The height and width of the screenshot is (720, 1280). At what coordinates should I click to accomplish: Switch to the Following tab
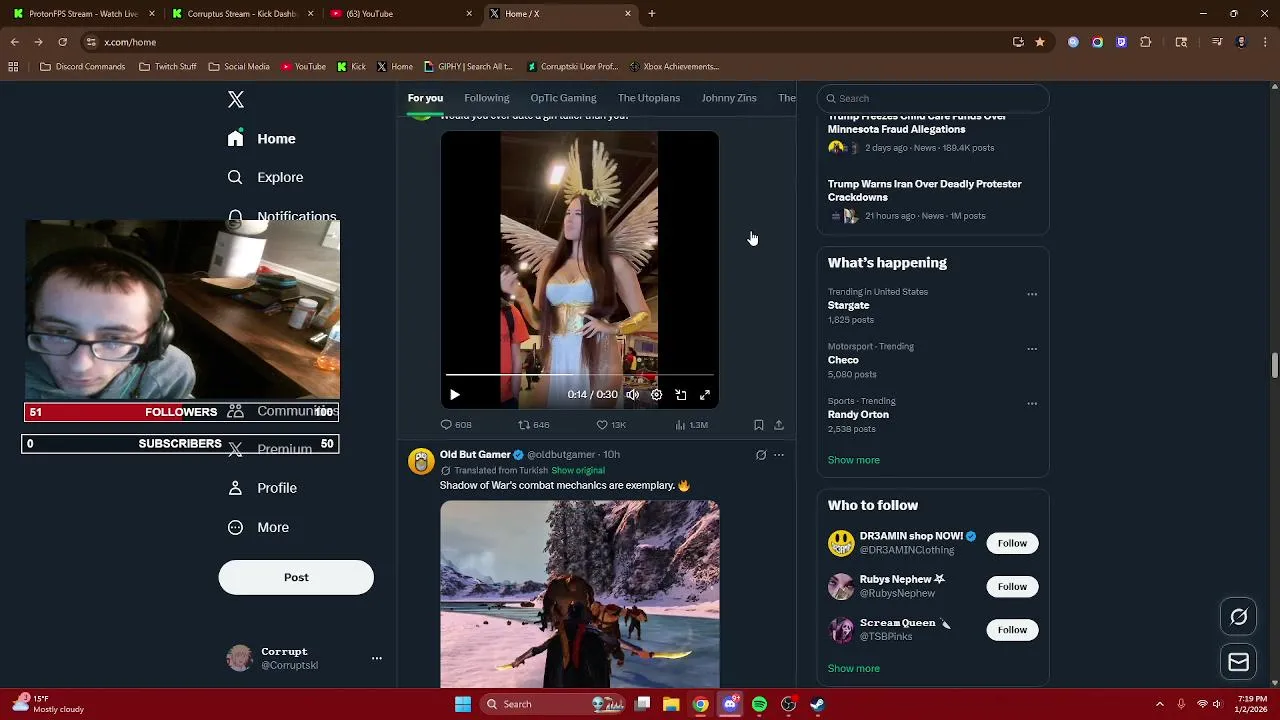(x=487, y=98)
